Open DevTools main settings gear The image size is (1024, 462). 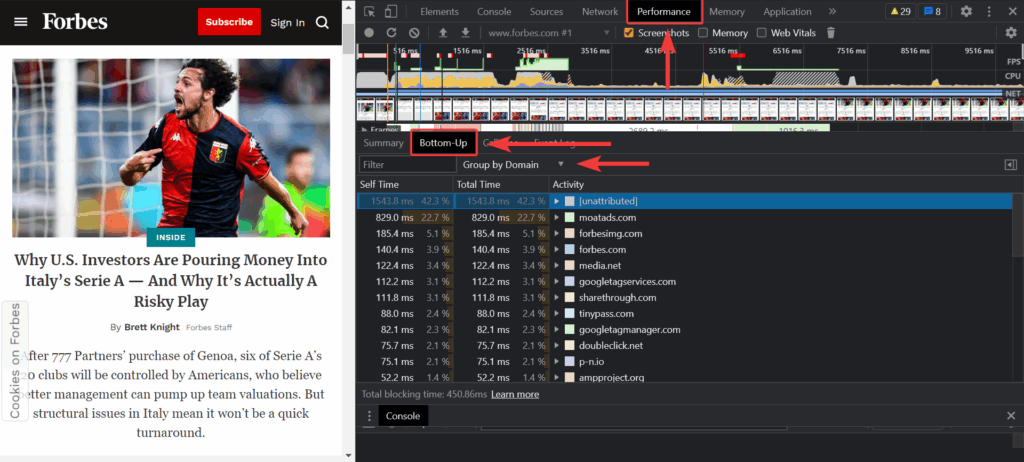coord(966,11)
